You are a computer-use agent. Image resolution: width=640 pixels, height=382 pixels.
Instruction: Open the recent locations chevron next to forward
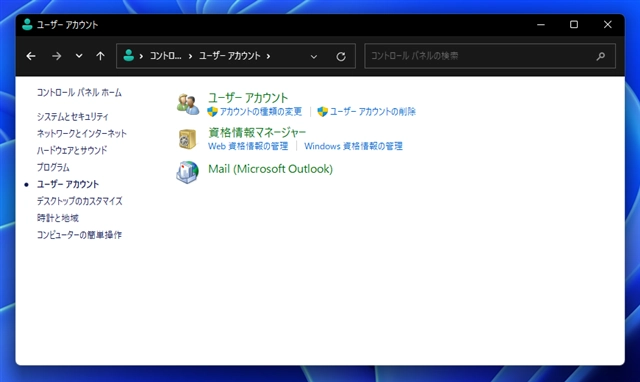[x=79, y=56]
